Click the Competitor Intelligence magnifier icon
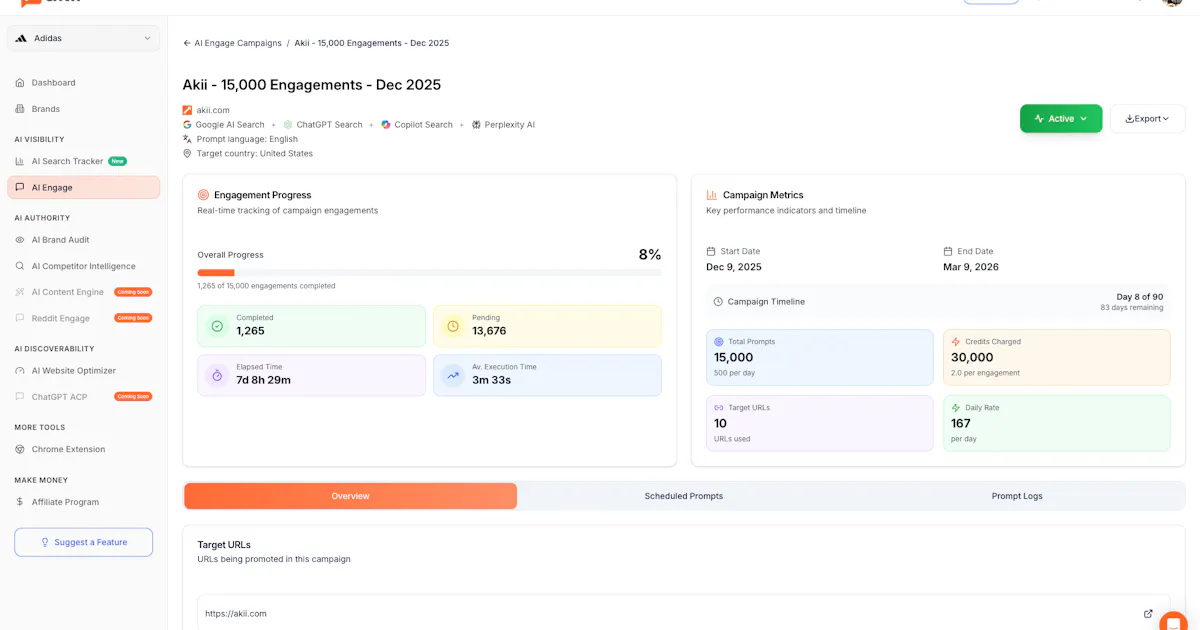The image size is (1200, 630). click(x=20, y=266)
